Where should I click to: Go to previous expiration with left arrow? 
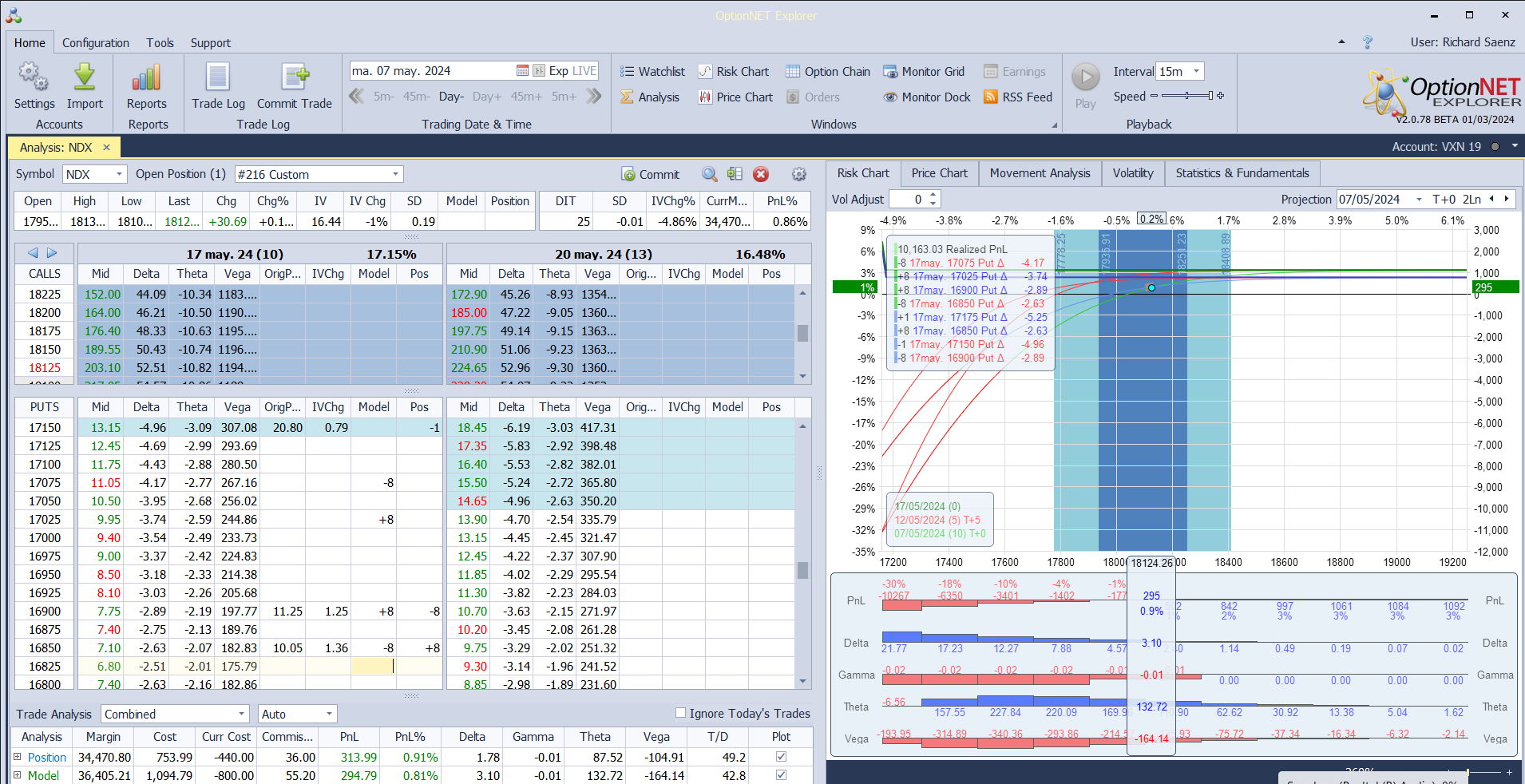pos(33,253)
